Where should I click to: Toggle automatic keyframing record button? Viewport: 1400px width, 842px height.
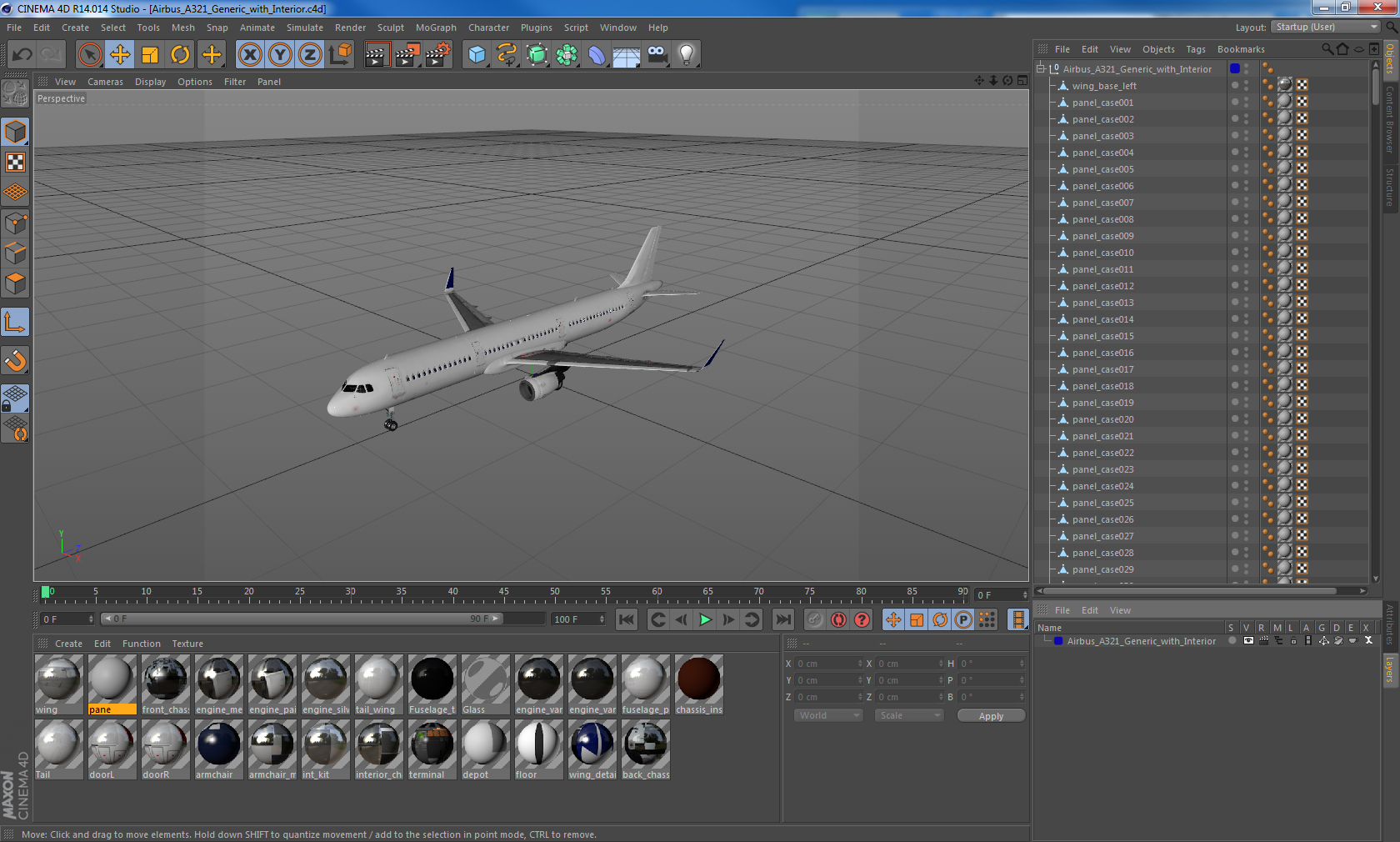tap(838, 619)
